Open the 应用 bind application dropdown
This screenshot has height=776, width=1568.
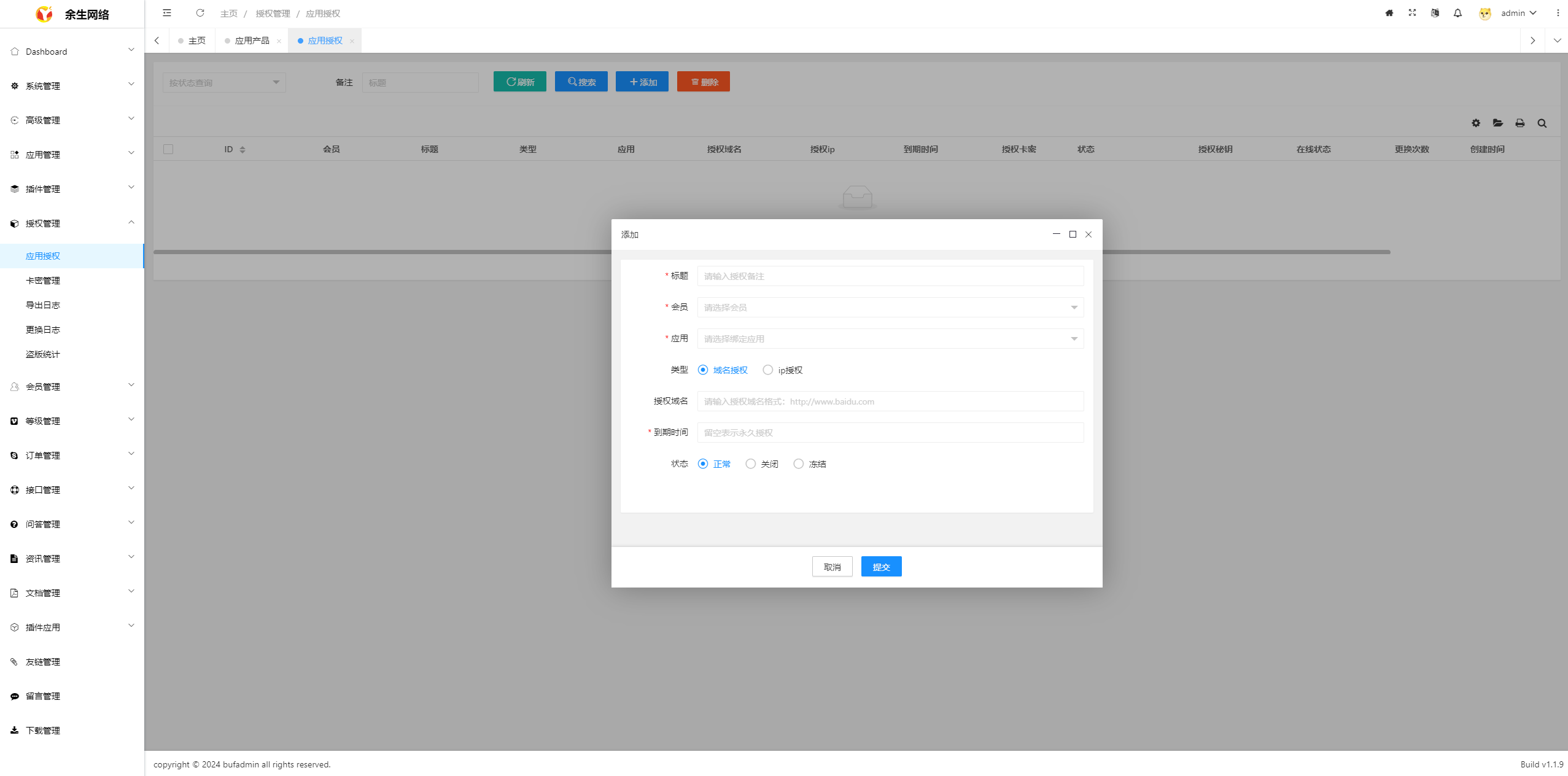point(890,339)
